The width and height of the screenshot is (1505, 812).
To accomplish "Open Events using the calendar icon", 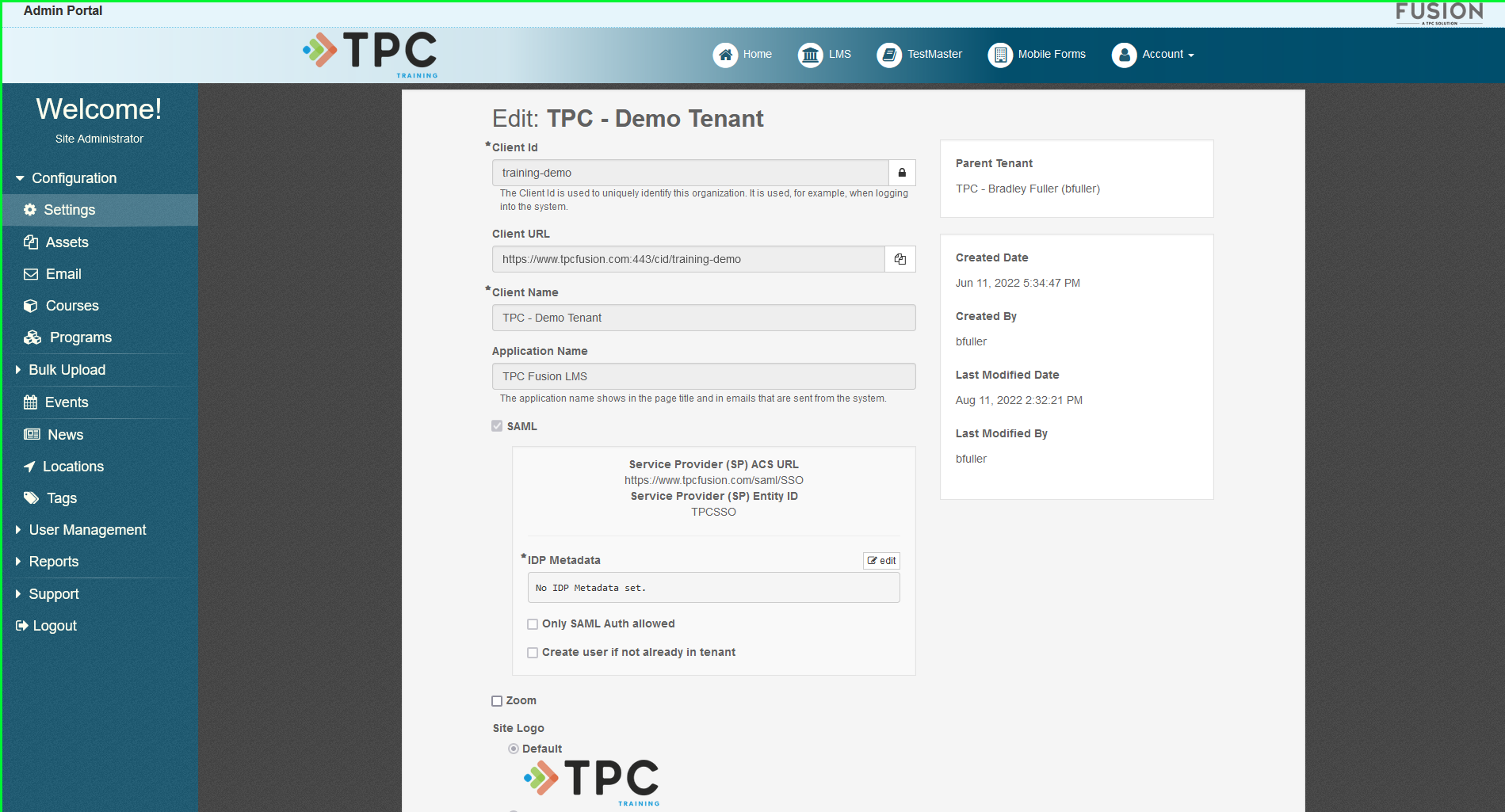I will click(x=31, y=402).
